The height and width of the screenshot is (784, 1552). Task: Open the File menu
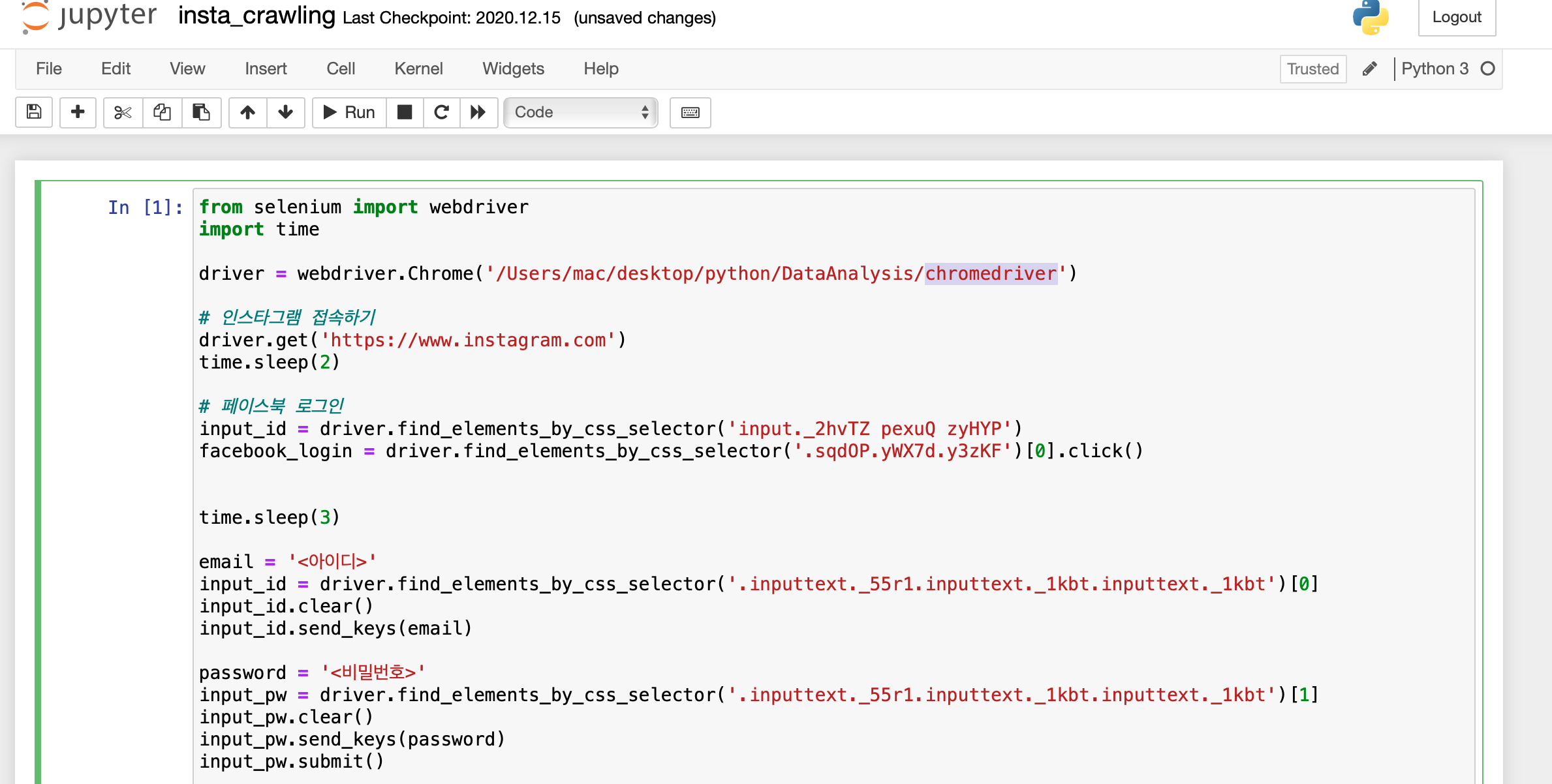pos(49,68)
